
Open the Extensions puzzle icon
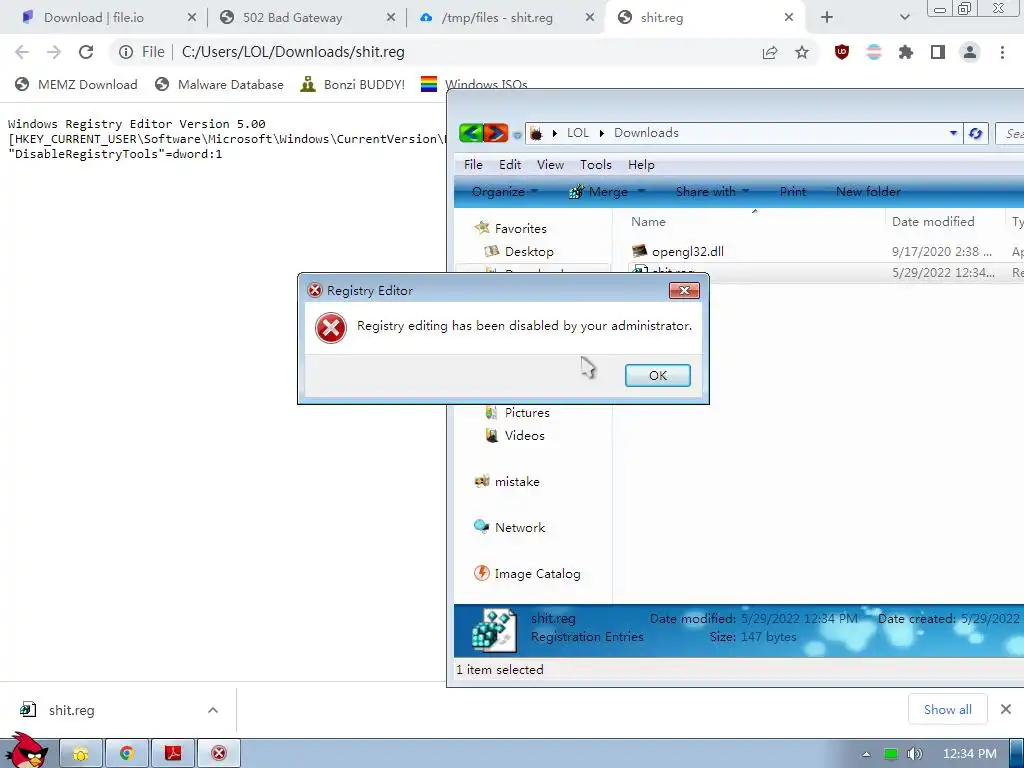click(906, 52)
